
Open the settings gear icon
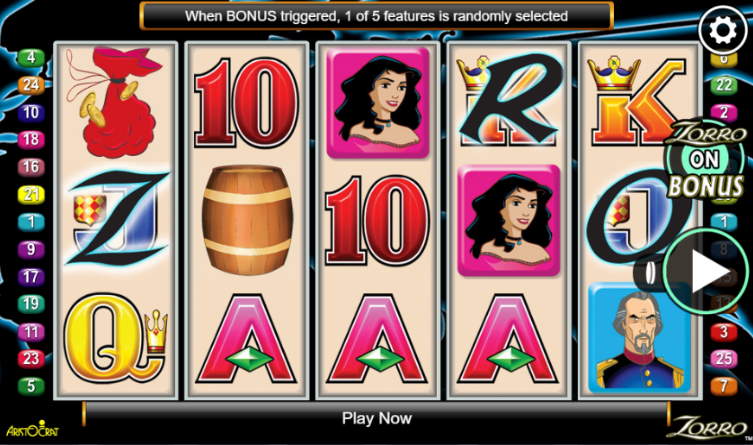(x=723, y=30)
